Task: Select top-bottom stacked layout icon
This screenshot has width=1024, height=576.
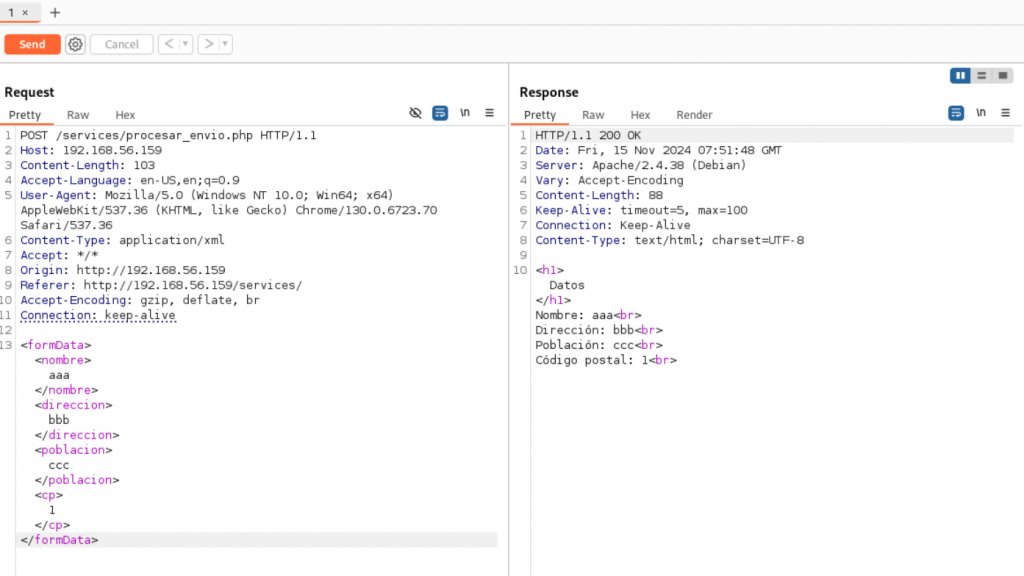Action: (x=982, y=76)
